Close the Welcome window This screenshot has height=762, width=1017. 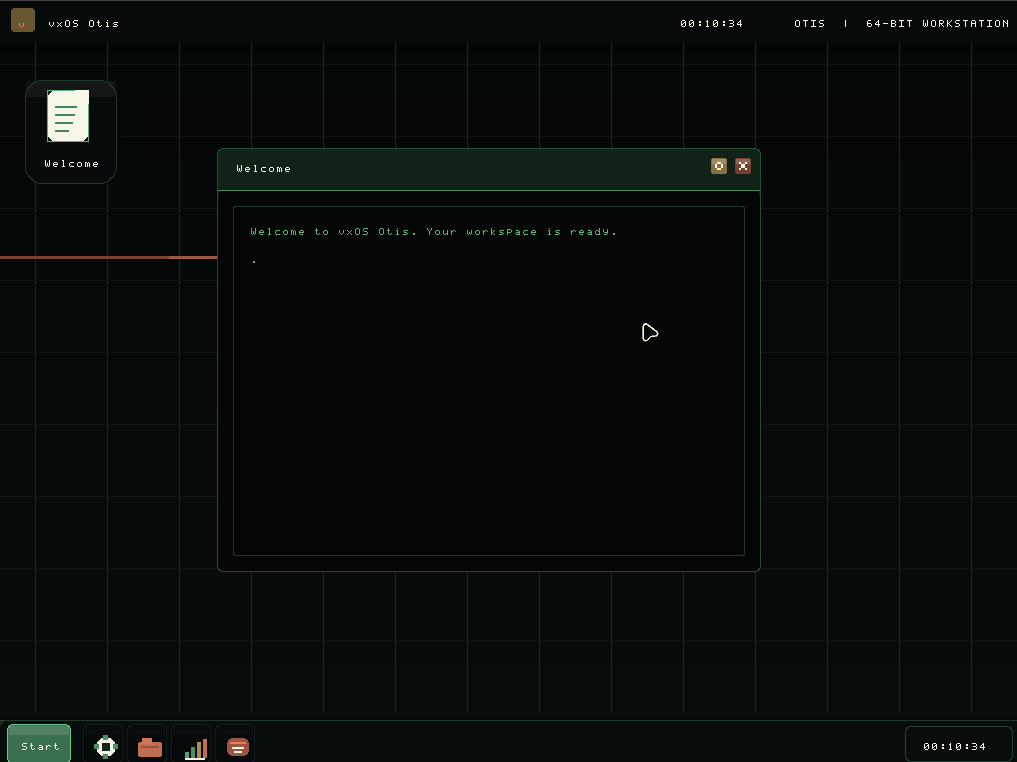(x=743, y=166)
